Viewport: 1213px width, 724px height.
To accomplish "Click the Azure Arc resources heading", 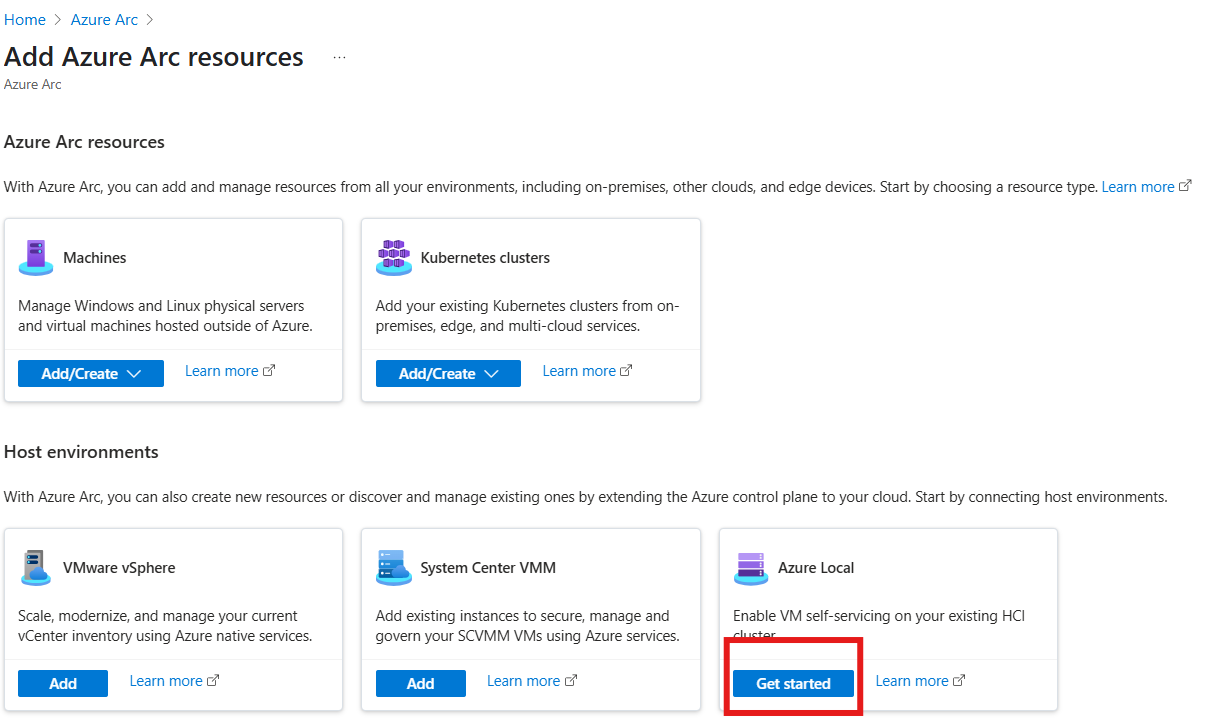I will [x=84, y=142].
